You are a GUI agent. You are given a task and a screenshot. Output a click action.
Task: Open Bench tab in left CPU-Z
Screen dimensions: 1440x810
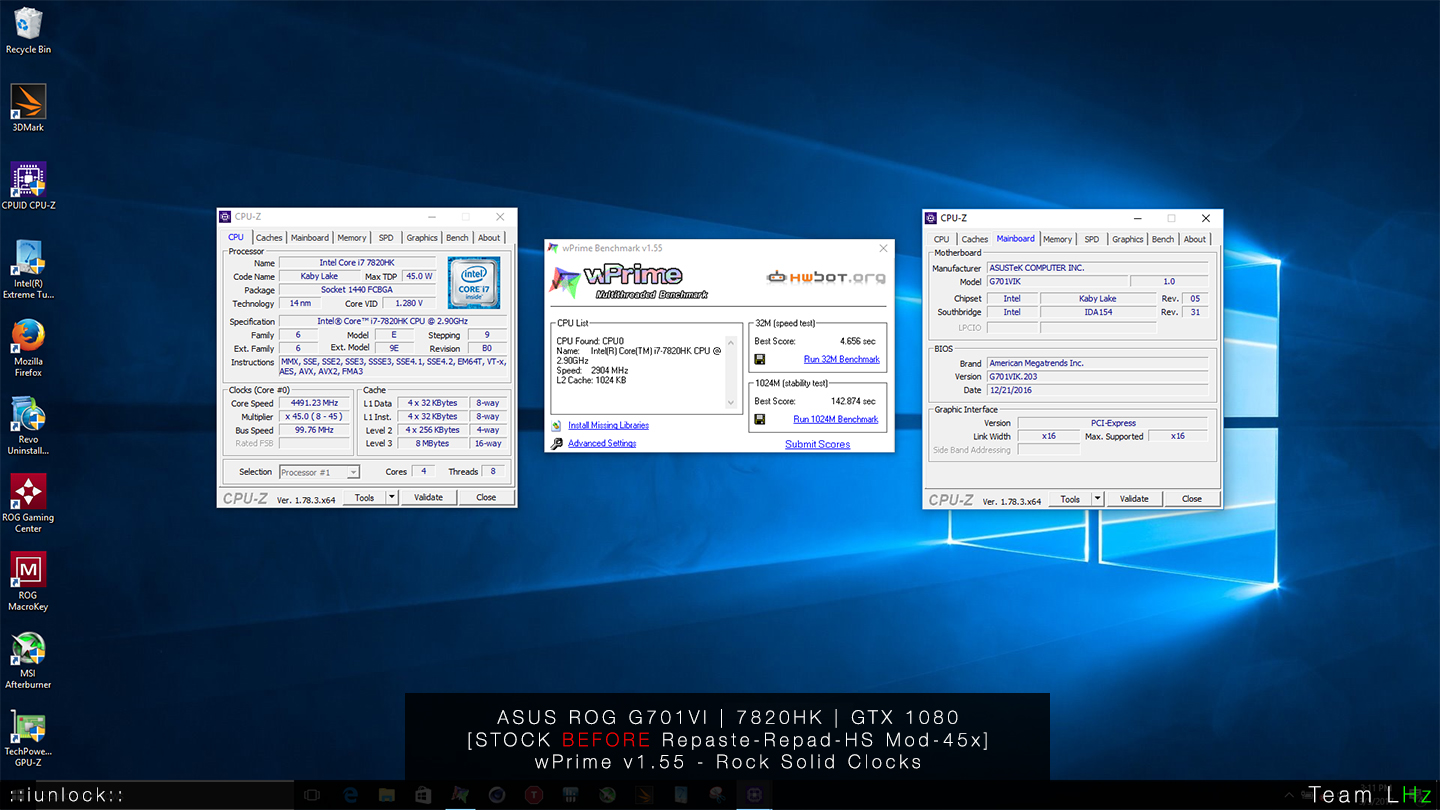click(457, 238)
